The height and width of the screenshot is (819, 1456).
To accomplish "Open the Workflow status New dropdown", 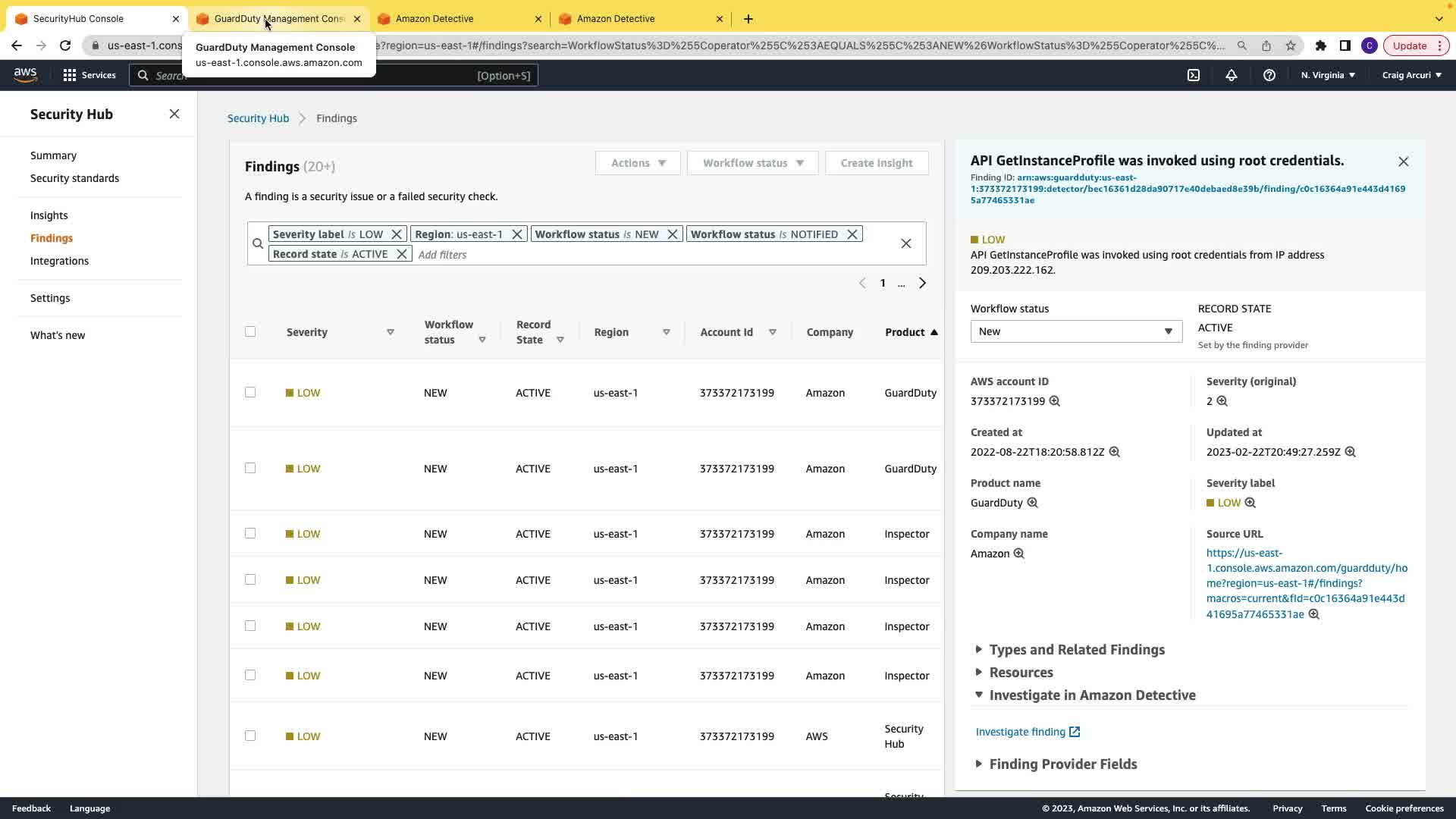I will (x=1075, y=331).
